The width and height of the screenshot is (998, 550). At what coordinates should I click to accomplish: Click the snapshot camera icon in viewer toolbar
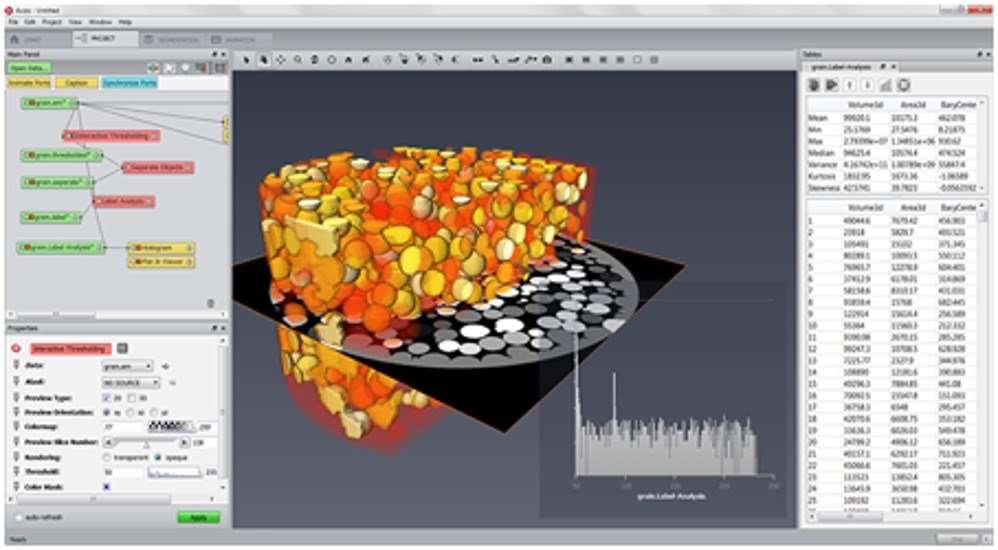(x=547, y=60)
